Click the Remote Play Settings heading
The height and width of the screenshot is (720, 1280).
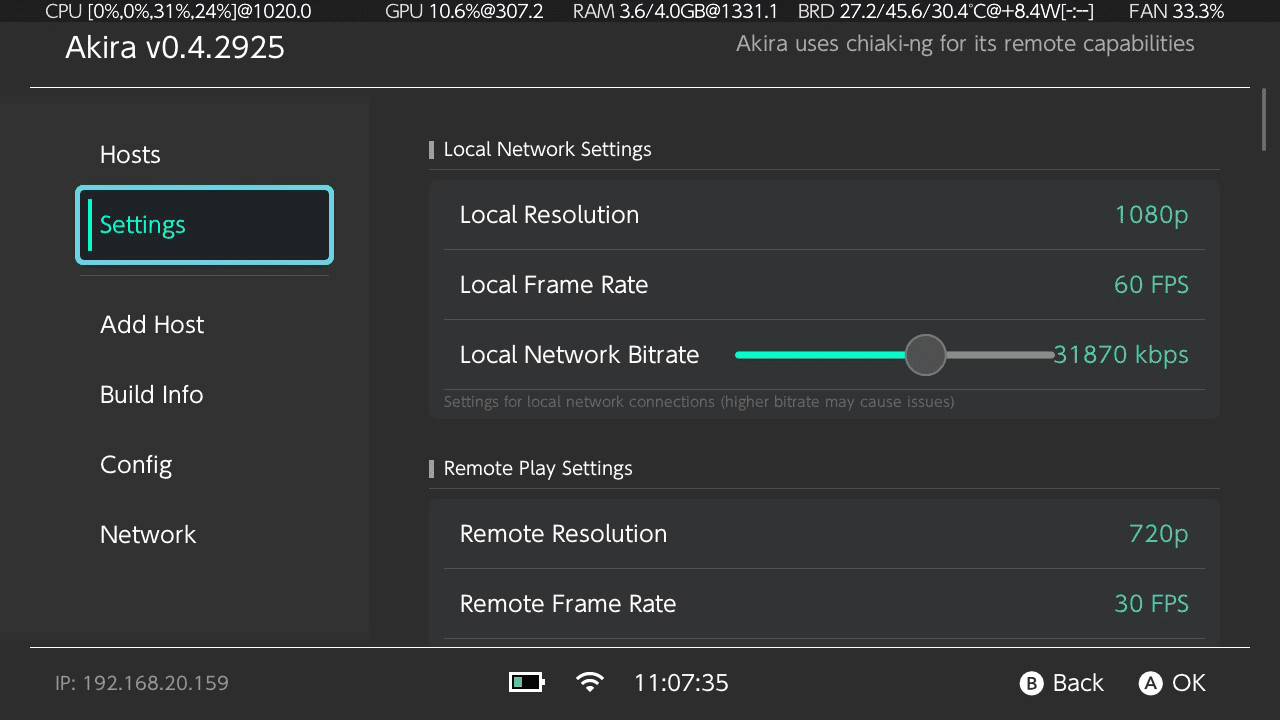pos(538,468)
